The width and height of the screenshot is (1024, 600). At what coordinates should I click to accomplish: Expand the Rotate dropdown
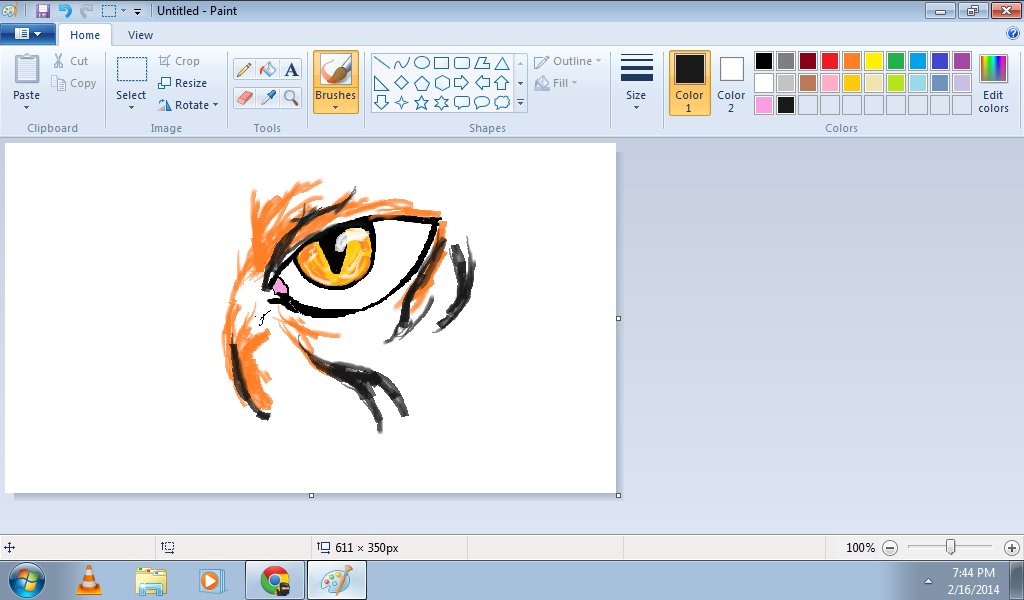(x=216, y=104)
